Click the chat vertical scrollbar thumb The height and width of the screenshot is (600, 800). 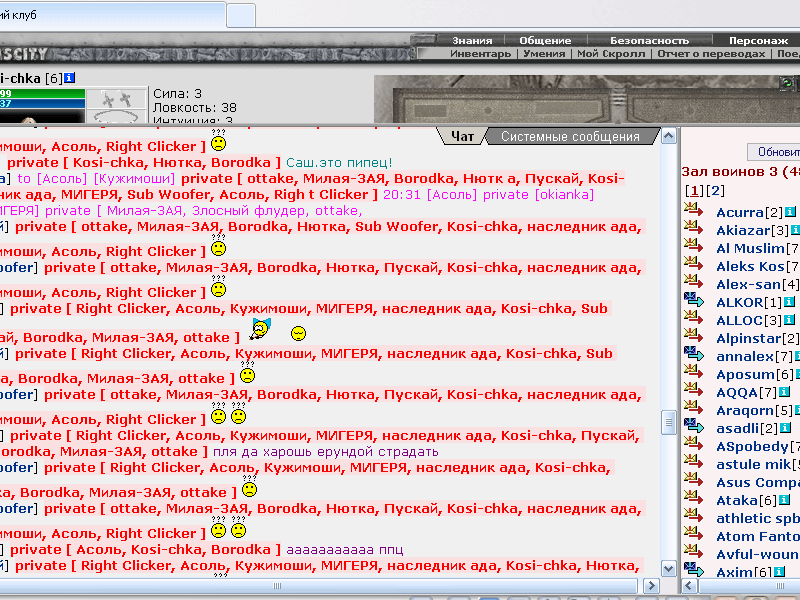pyautogui.click(x=668, y=422)
